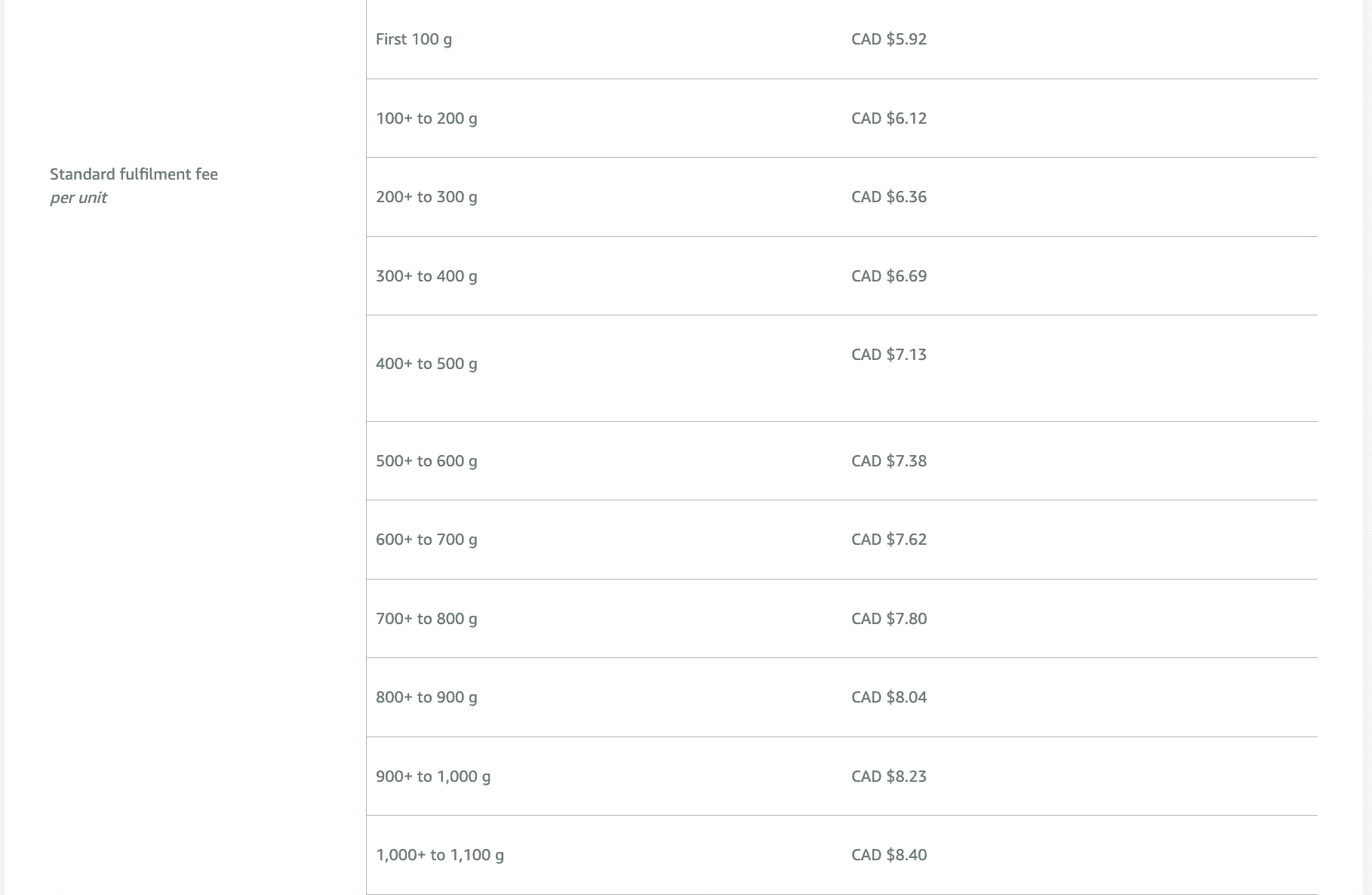Image resolution: width=1372 pixels, height=895 pixels.
Task: Select the CAD $8.04 price cell
Action: click(888, 697)
